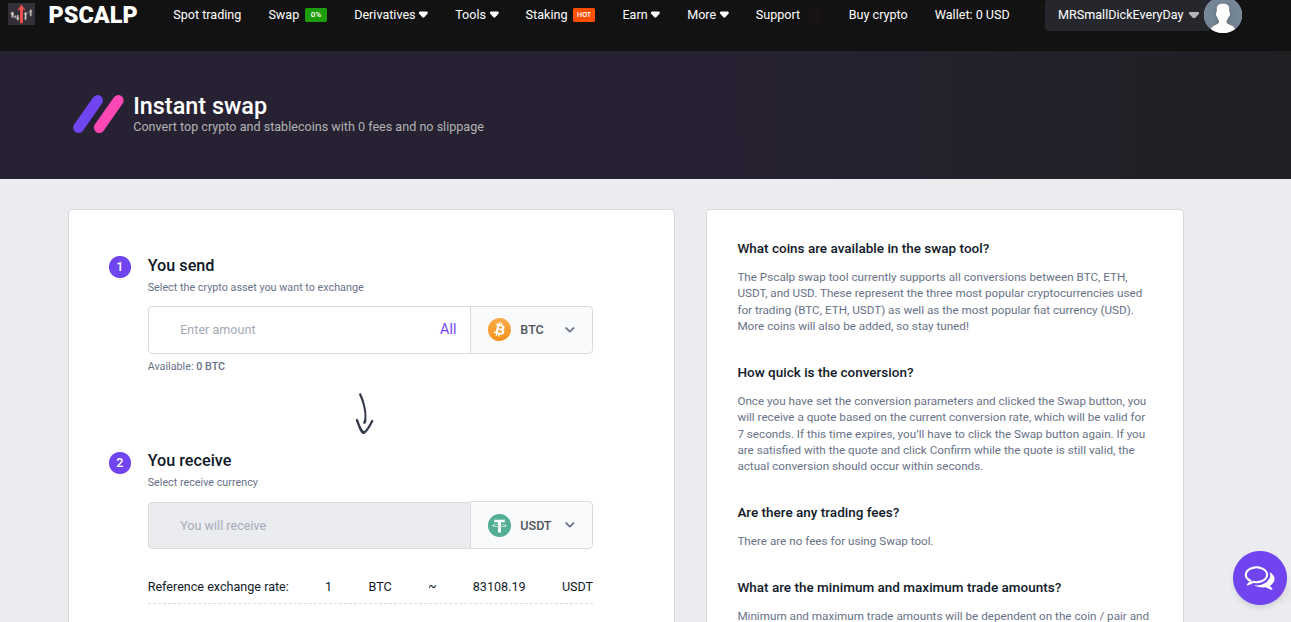The height and width of the screenshot is (622, 1291).
Task: Open the live chat bubble icon
Action: 1259,578
